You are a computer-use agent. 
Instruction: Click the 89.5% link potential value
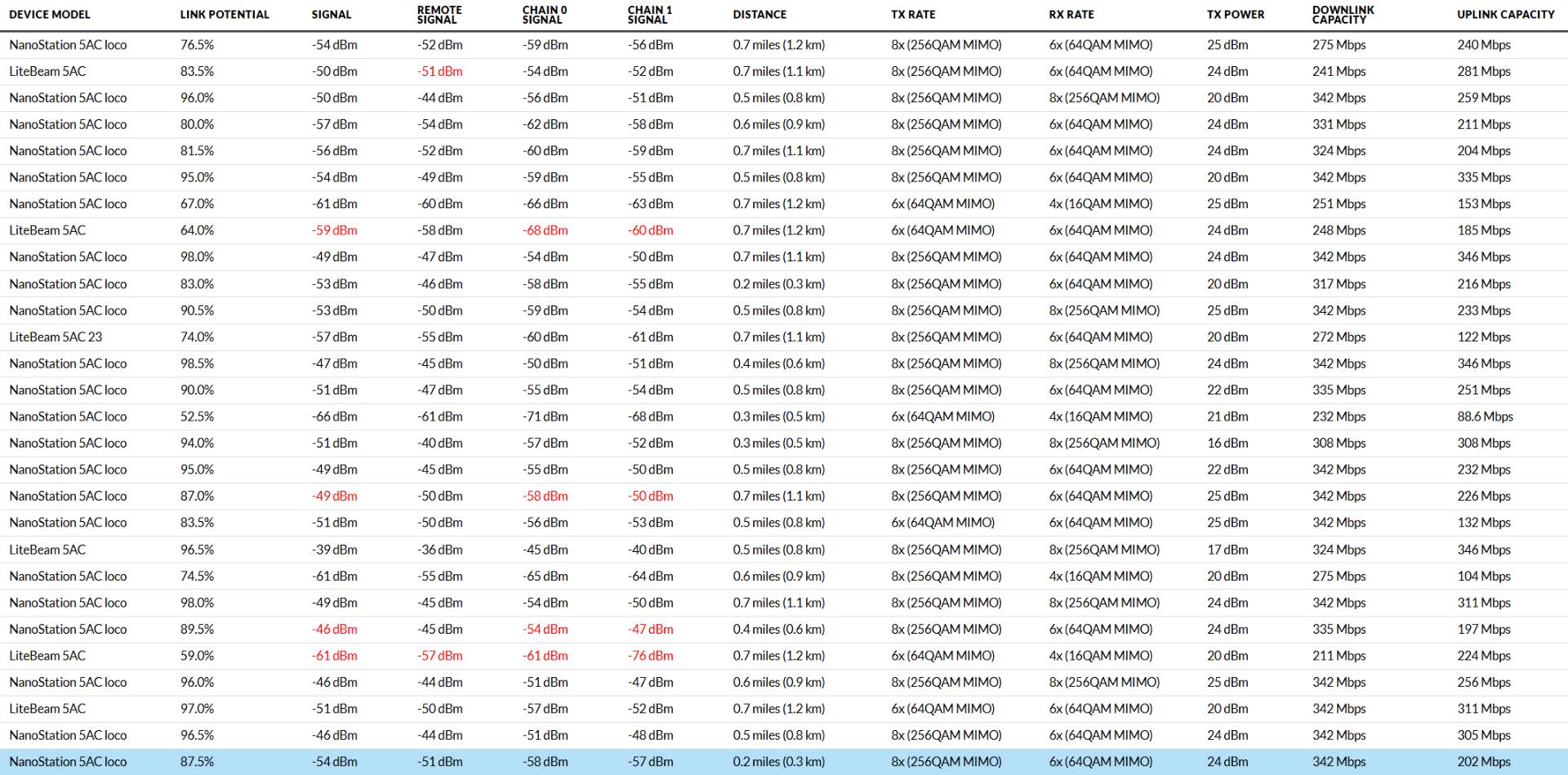197,630
